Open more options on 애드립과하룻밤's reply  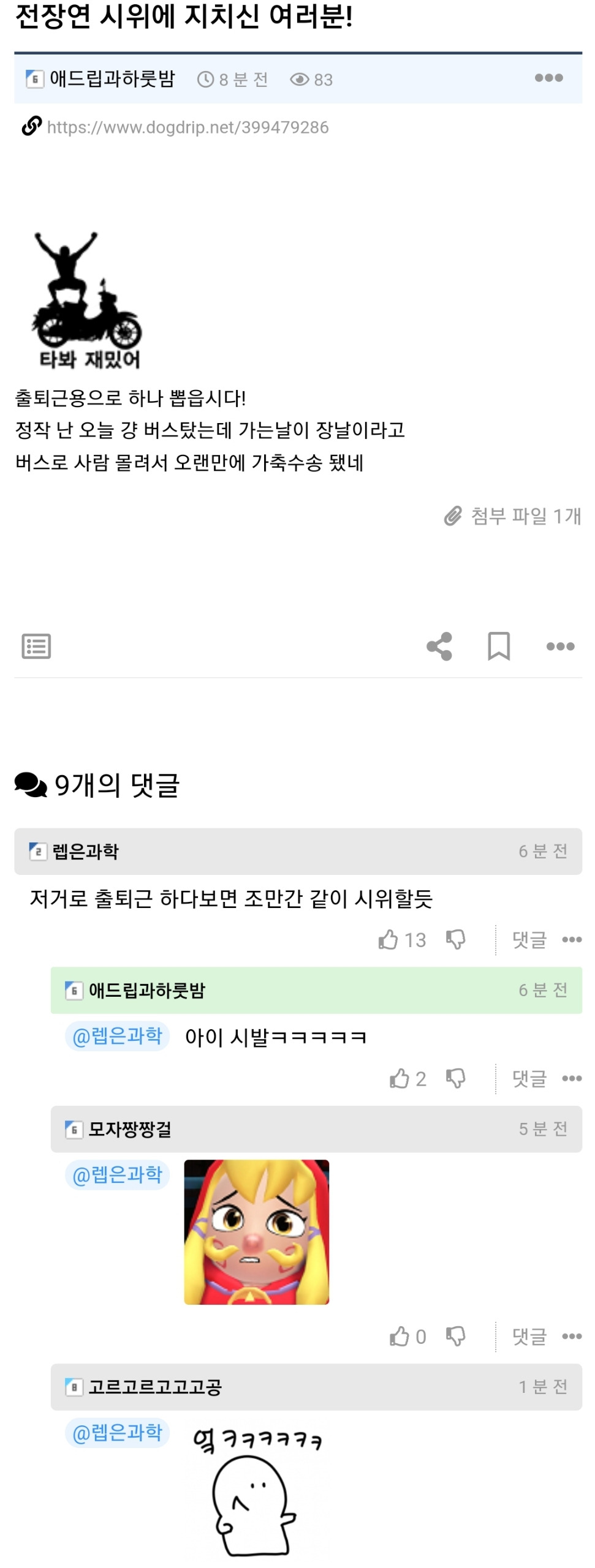[x=572, y=1079]
